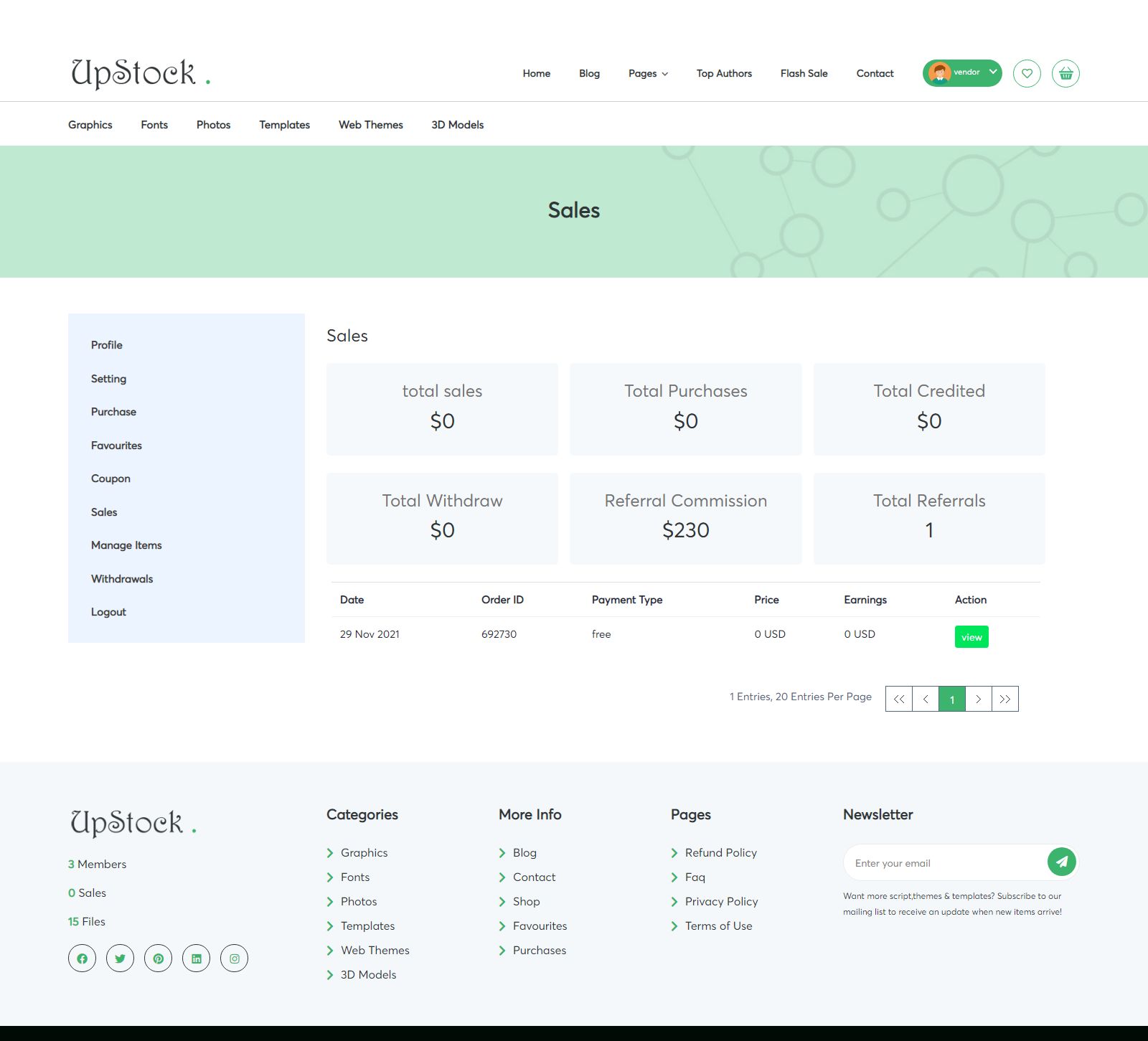The width and height of the screenshot is (1148, 1041).
Task: Click the Facebook icon in footer
Action: 82,958
